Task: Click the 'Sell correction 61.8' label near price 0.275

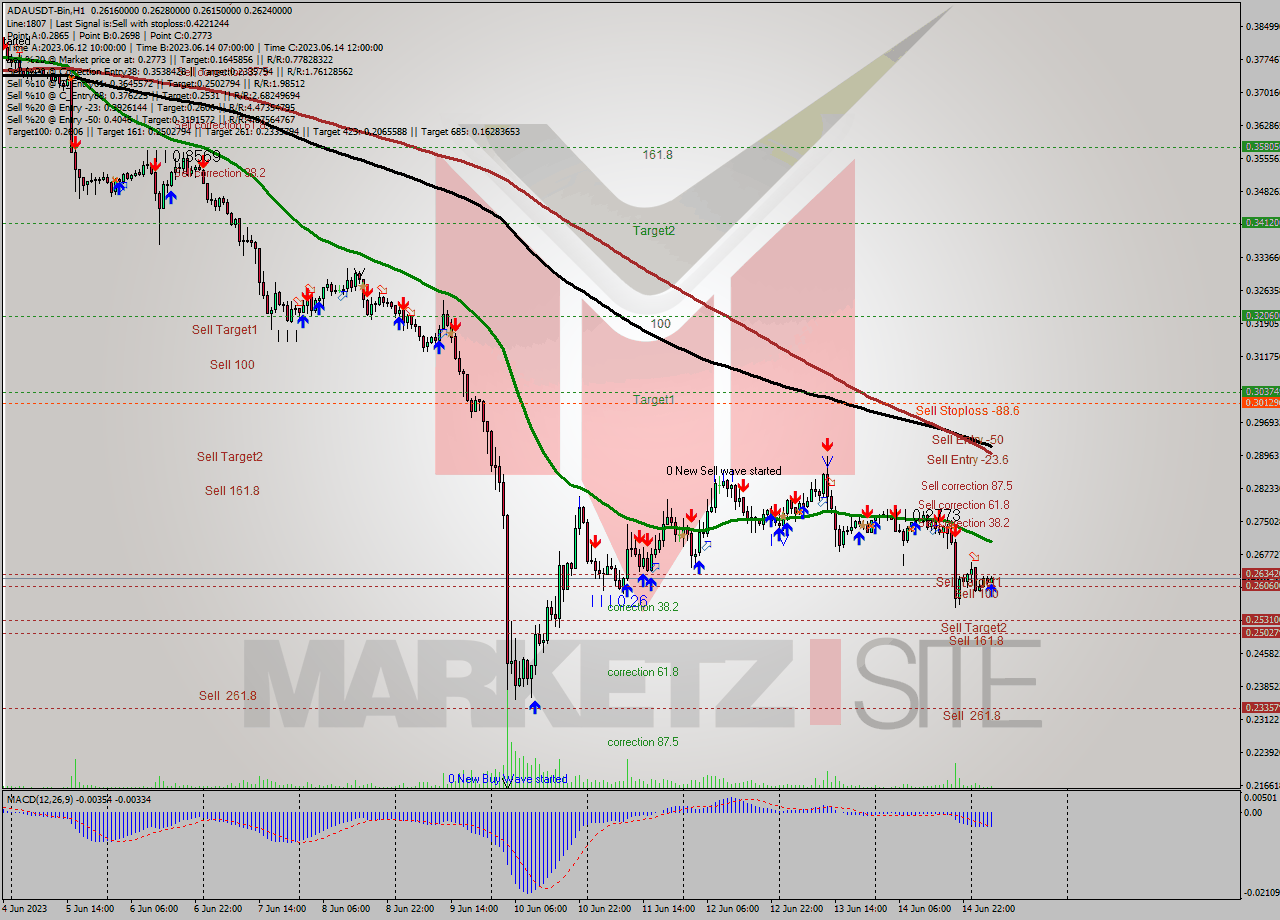Action: coord(963,505)
